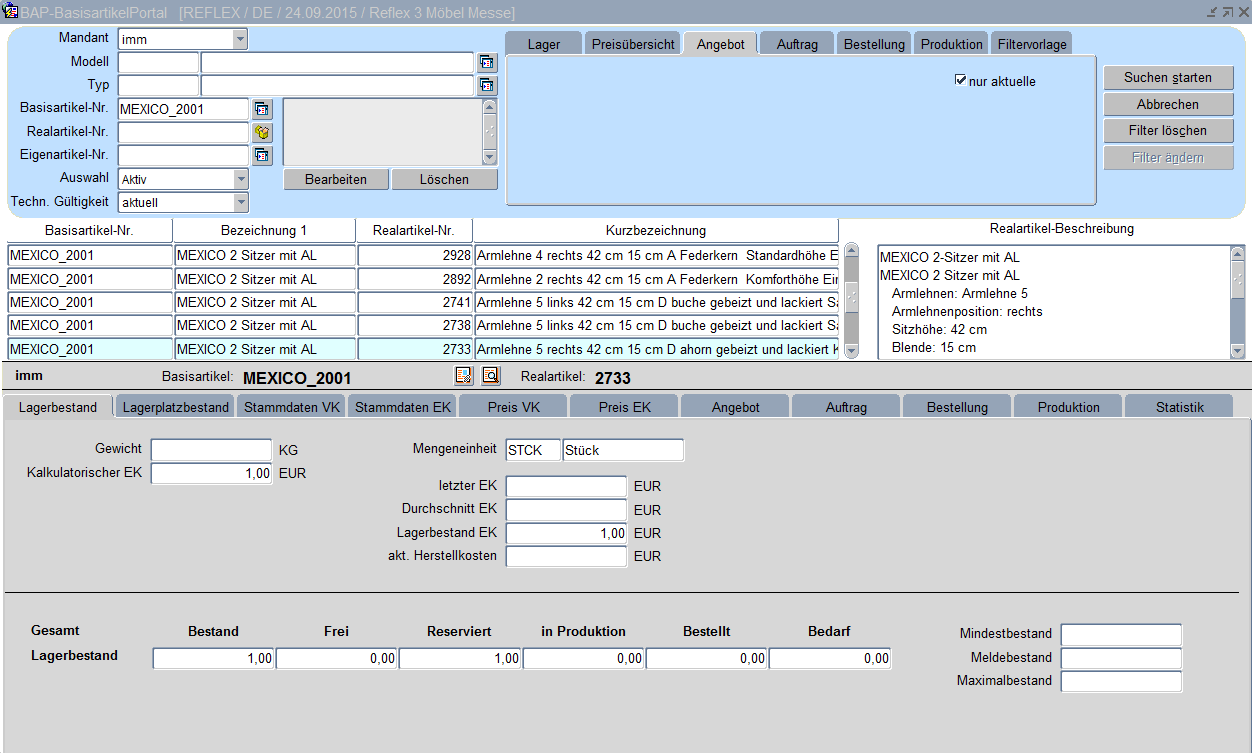Open the lookup list next to Typ

487,85
